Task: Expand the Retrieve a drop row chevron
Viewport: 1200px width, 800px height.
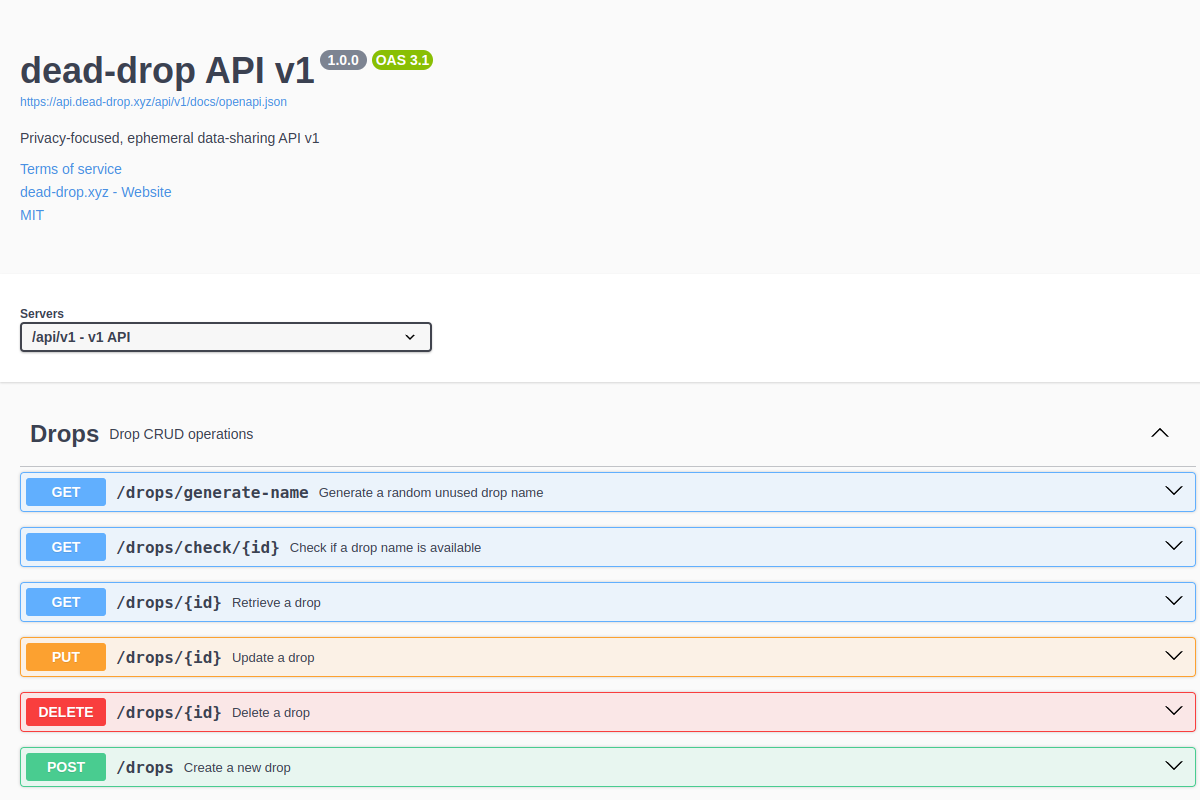Action: click(1174, 601)
